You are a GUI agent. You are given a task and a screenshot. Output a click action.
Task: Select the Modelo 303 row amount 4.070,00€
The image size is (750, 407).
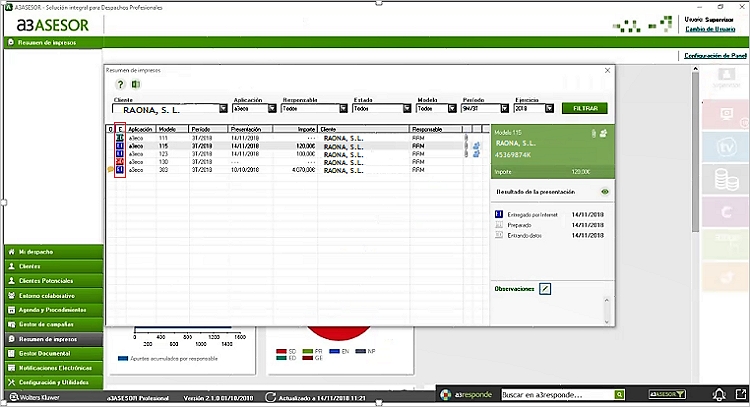tap(303, 170)
